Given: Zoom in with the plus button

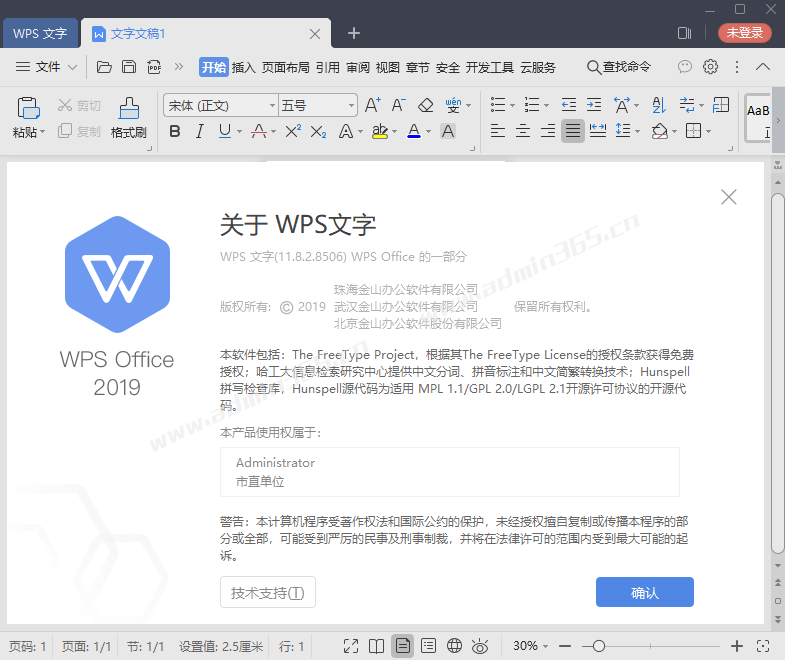Looking at the screenshot, I should (736, 646).
